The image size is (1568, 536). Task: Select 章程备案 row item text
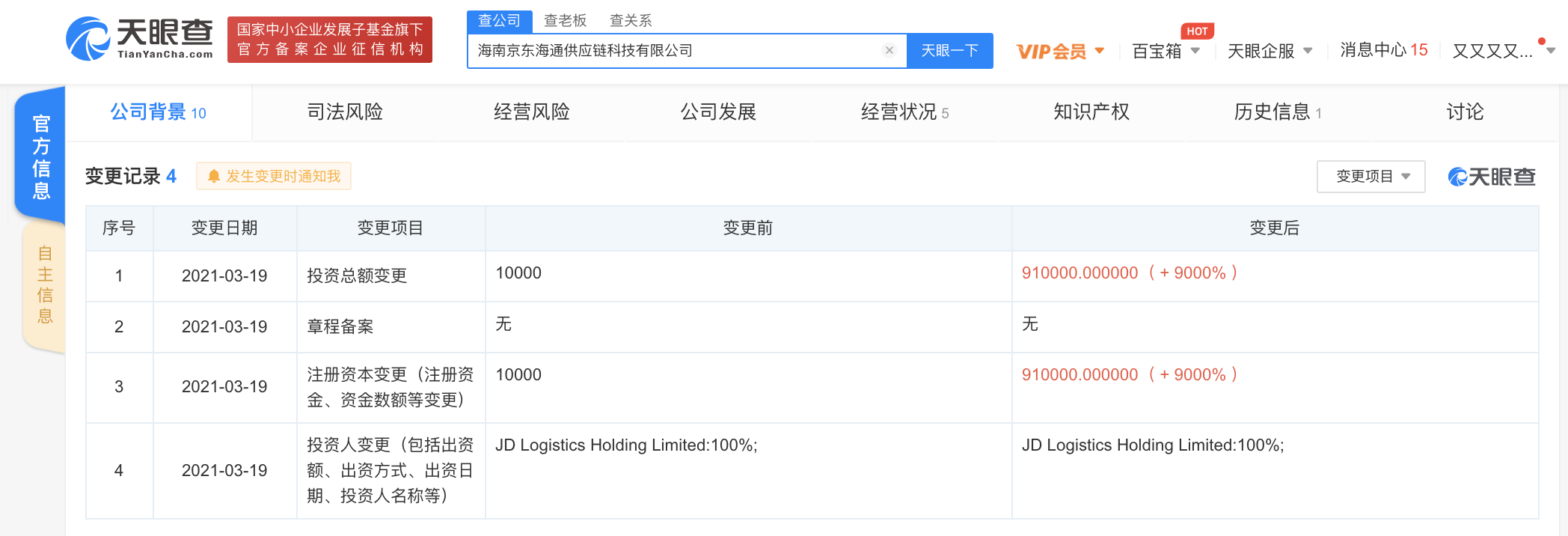(340, 326)
